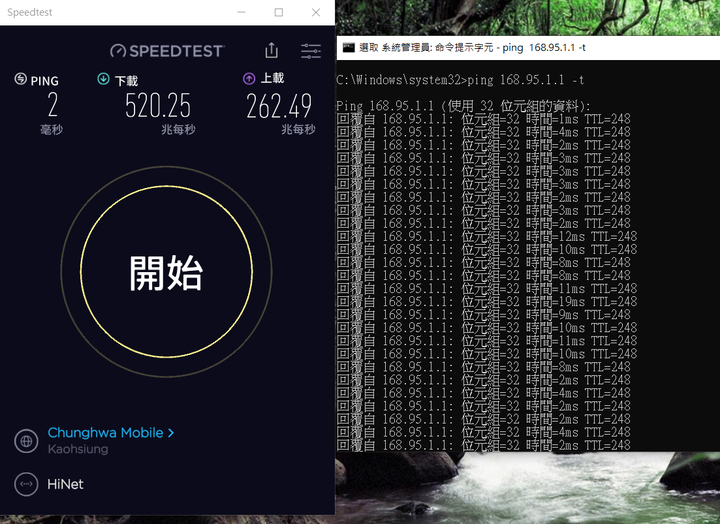Click the Speedtest share results icon
This screenshot has height=524, width=720.
(x=271, y=51)
